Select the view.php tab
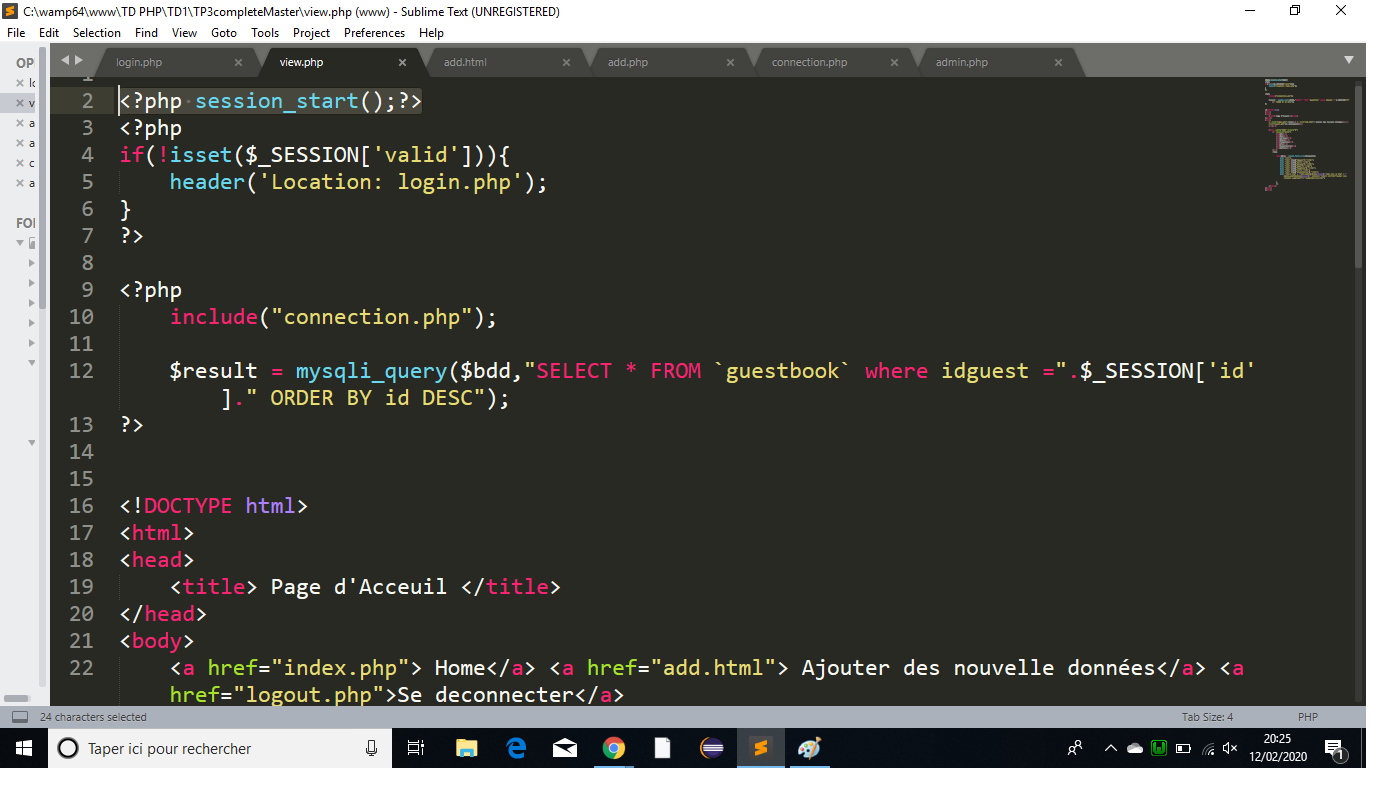Image resolution: width=1384 pixels, height=792 pixels. 301,62
